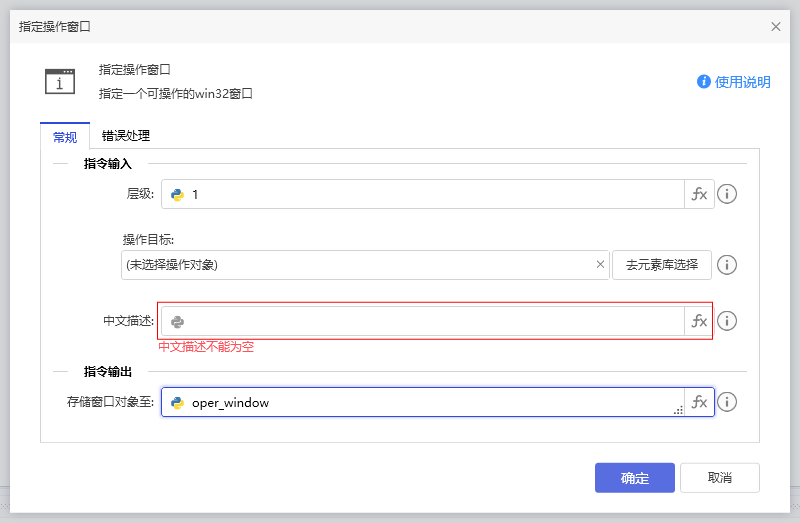The image size is (800, 523).
Task: Show the info tooltip for 层级
Action: (x=728, y=194)
